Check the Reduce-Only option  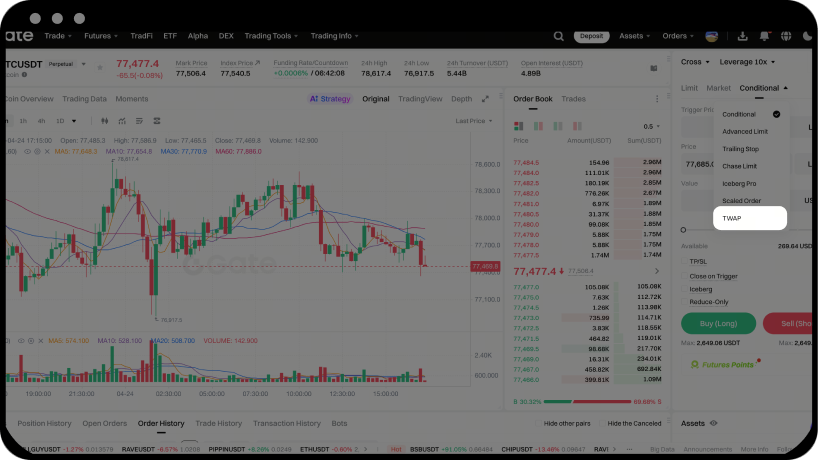pyautogui.click(x=685, y=301)
